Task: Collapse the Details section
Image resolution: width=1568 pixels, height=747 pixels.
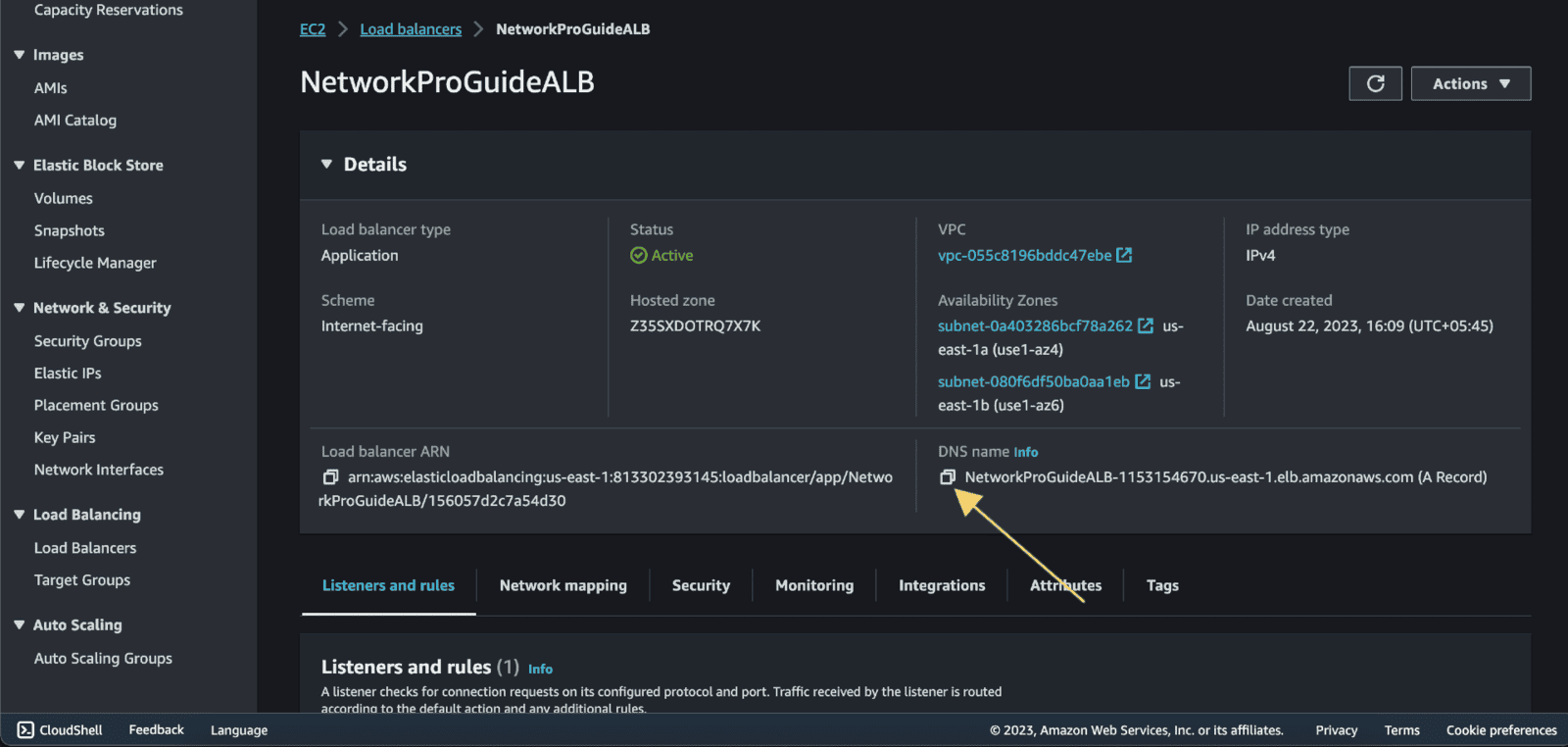Action: (327, 165)
